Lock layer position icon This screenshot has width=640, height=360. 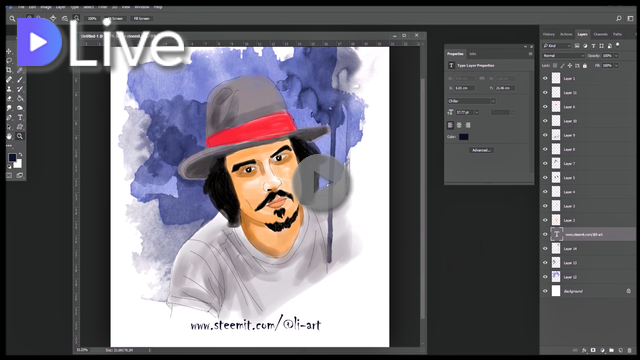(570, 65)
